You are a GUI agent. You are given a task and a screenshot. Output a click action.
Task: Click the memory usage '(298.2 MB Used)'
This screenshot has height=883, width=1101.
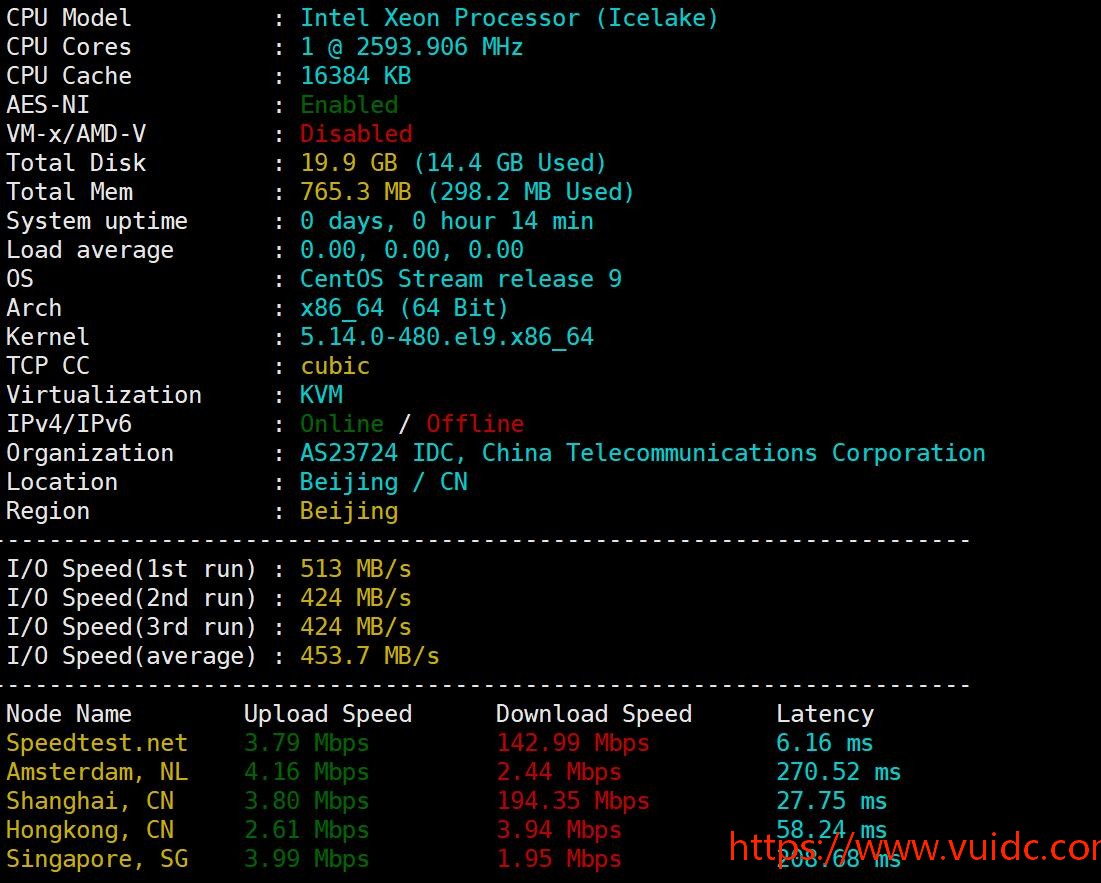[530, 192]
